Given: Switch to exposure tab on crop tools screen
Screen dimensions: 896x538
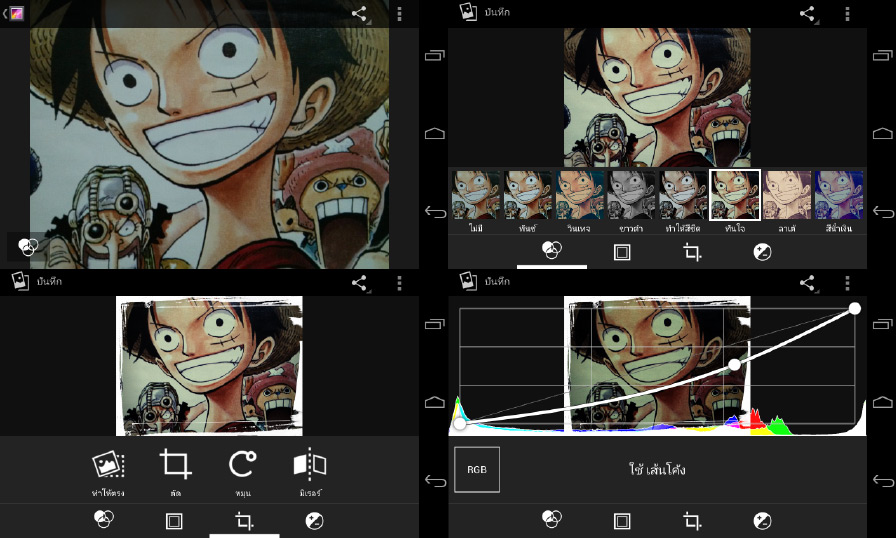Looking at the screenshot, I should click(314, 521).
